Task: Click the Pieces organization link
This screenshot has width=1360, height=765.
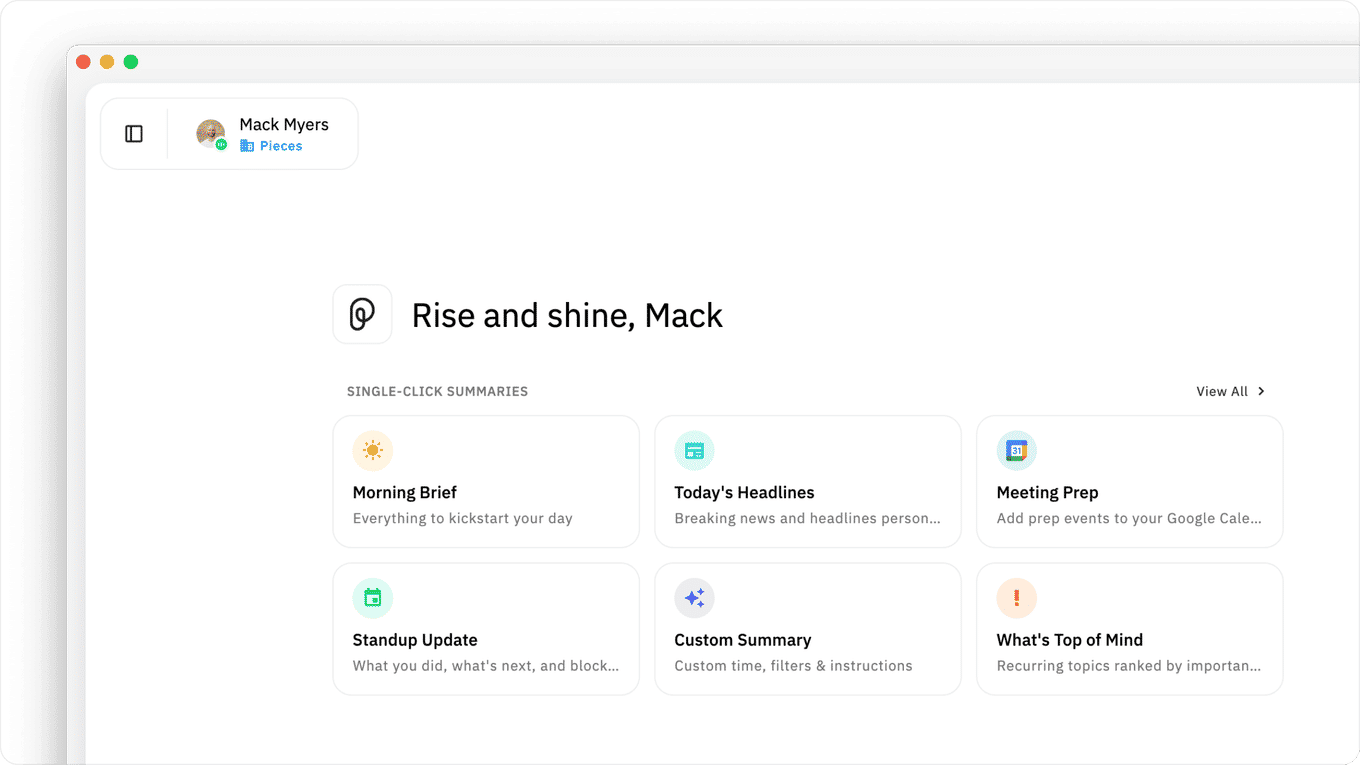Action: [x=271, y=146]
